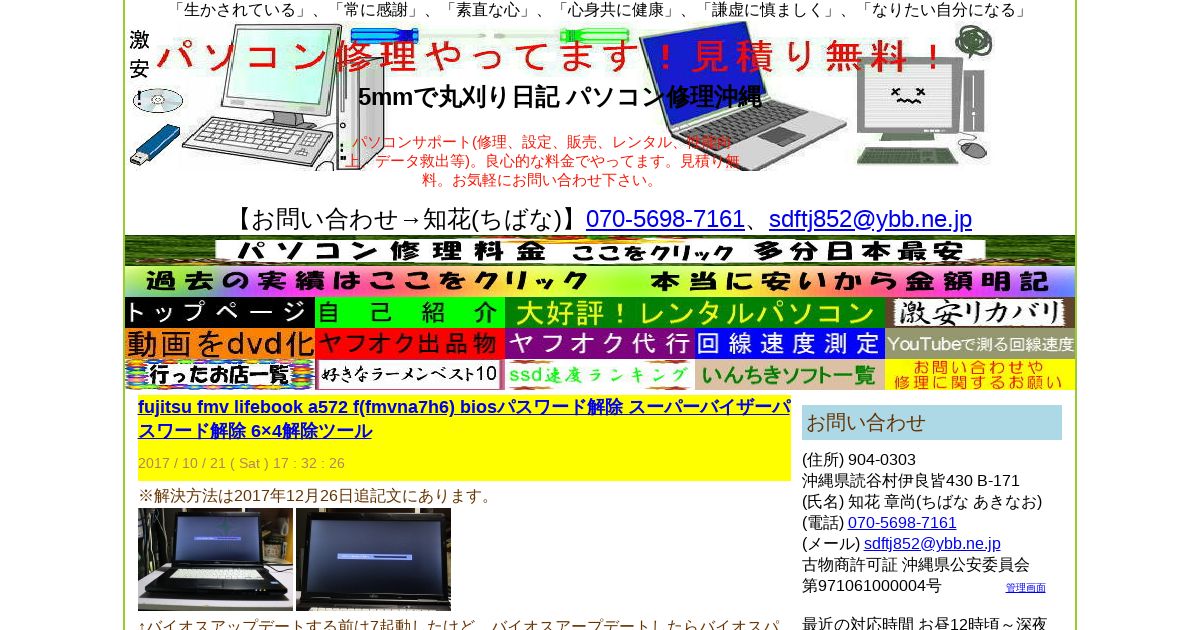Click the パソコン修理やってます headline banner

[x=550, y=56]
